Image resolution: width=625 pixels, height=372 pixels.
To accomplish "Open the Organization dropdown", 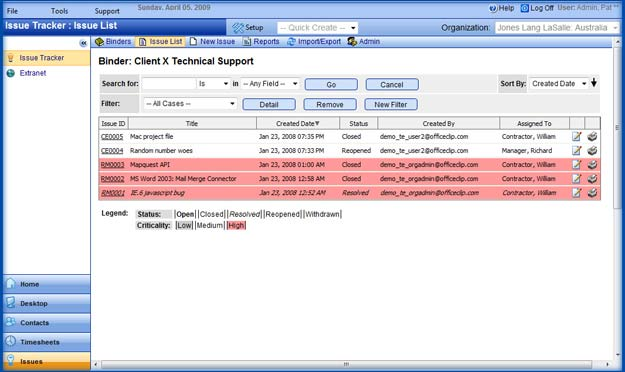I will click(x=557, y=28).
